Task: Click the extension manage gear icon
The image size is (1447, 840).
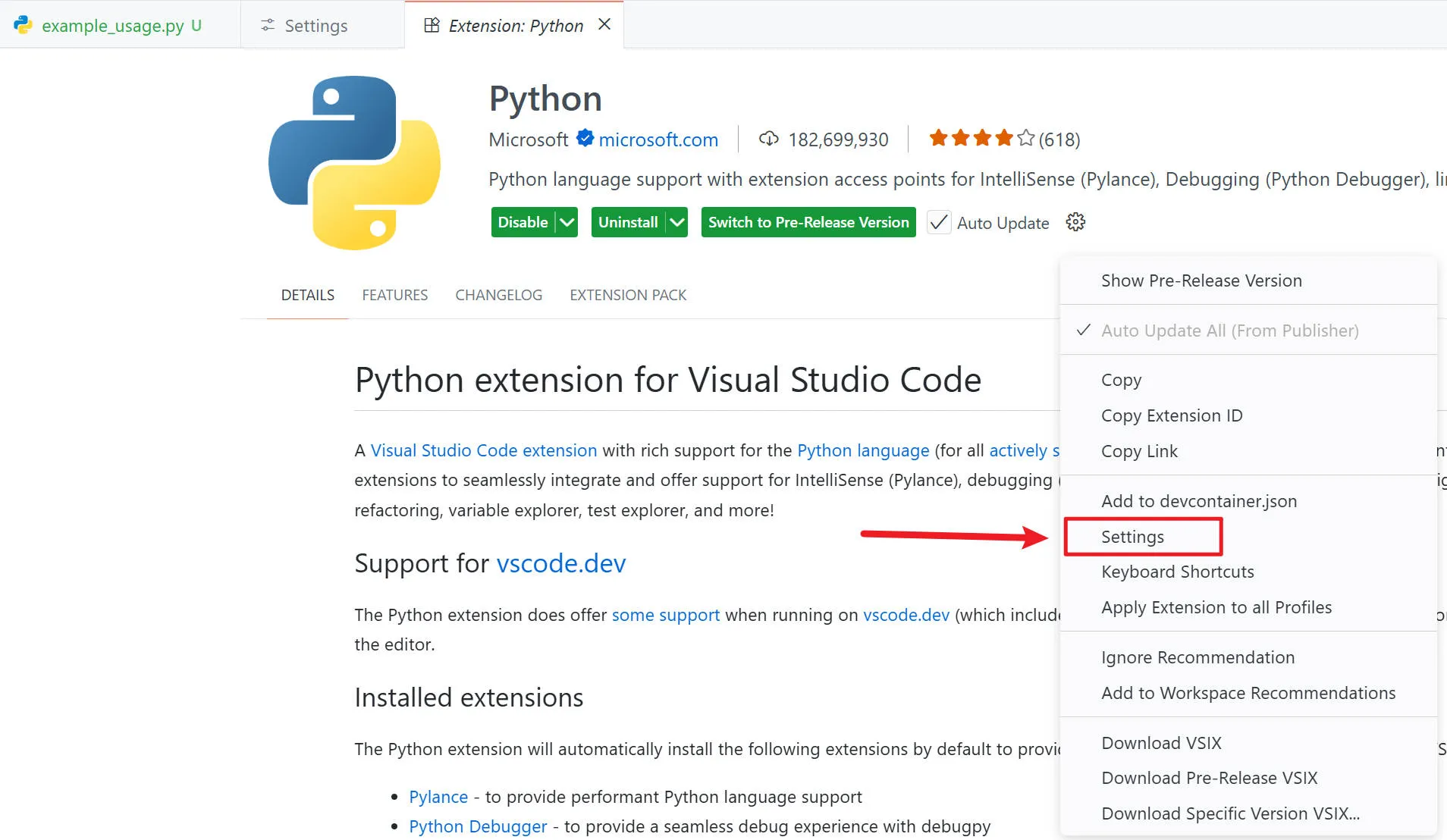Action: point(1075,222)
